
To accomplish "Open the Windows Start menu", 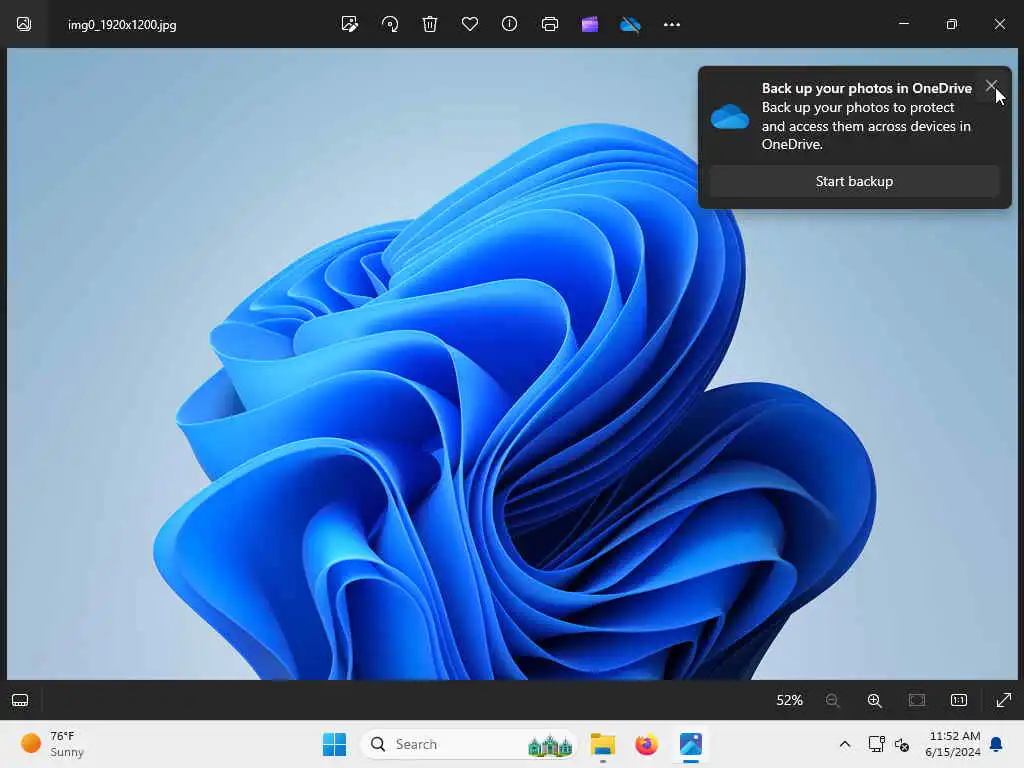I will pyautogui.click(x=334, y=744).
